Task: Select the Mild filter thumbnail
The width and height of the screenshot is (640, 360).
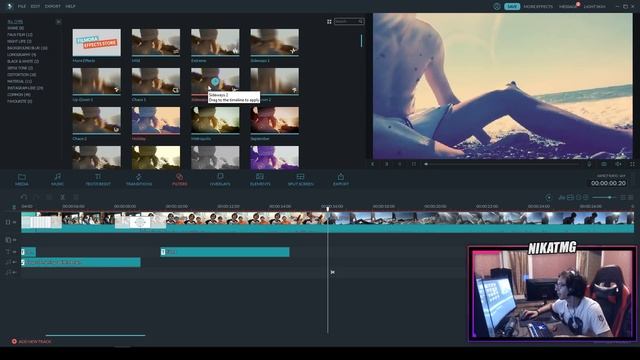Action: [156, 42]
